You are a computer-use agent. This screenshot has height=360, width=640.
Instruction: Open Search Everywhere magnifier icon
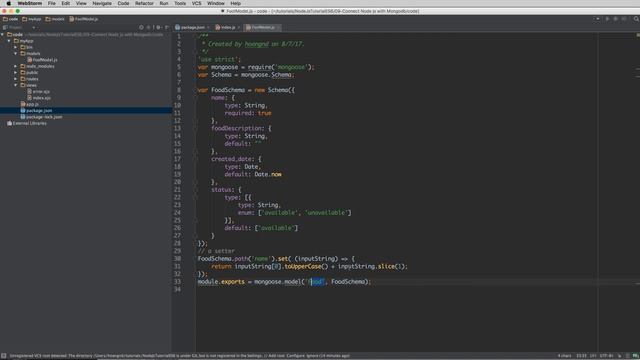pyautogui.click(x=636, y=19)
